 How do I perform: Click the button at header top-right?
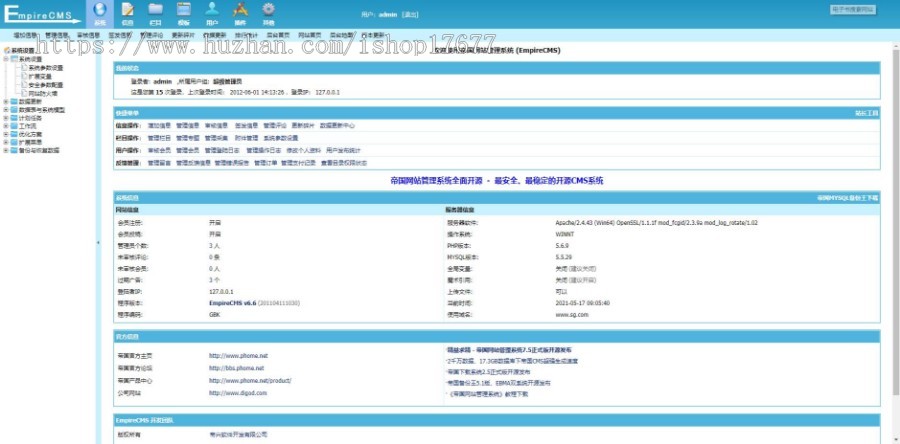point(853,9)
